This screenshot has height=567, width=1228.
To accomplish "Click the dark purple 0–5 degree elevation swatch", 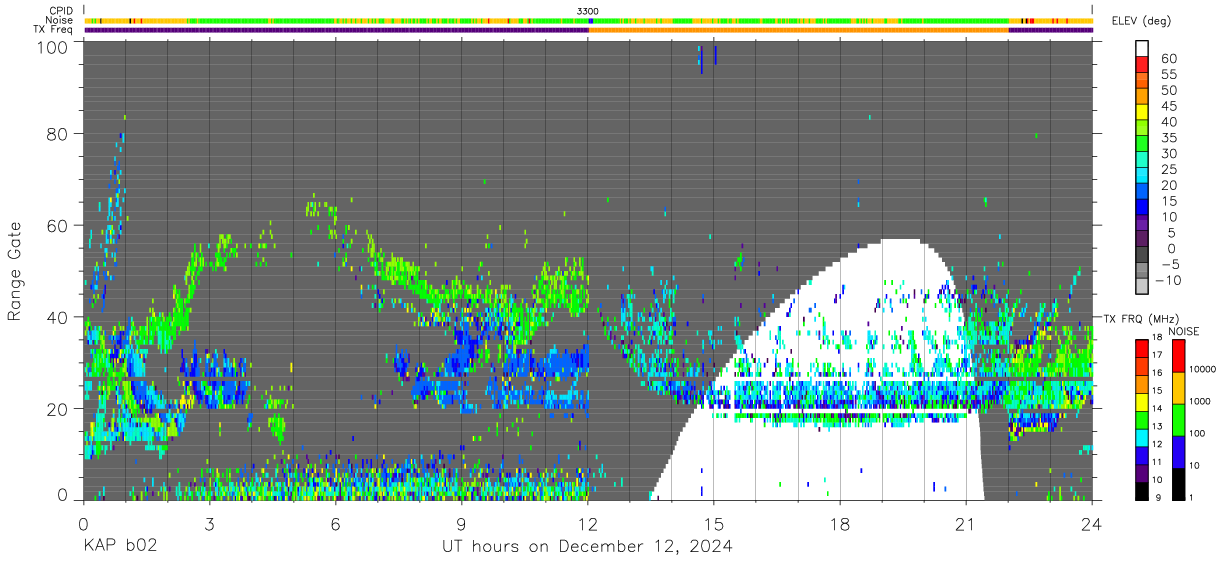I will coord(1142,240).
